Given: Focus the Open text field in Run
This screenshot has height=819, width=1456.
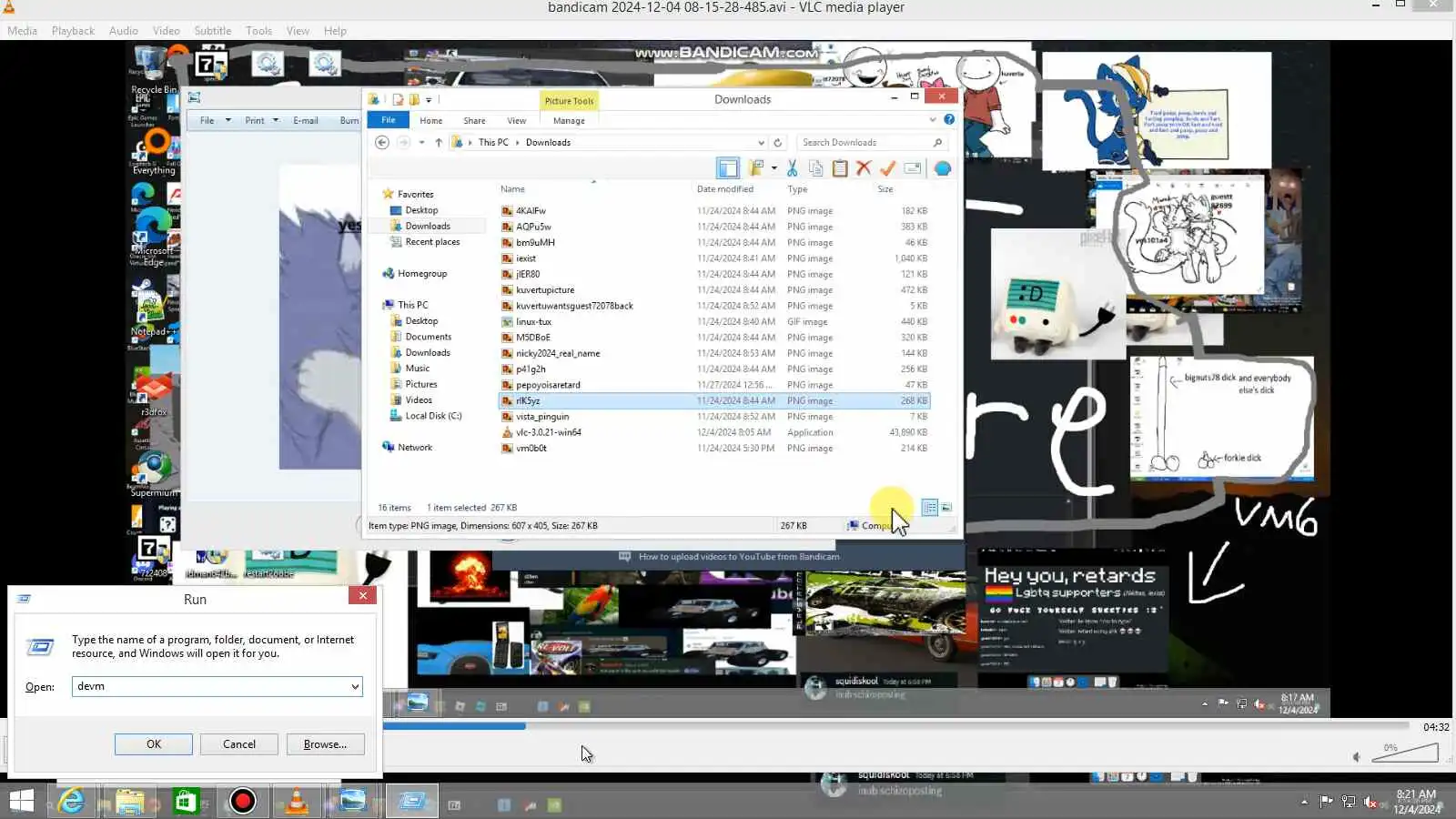Looking at the screenshot, I should tap(210, 686).
